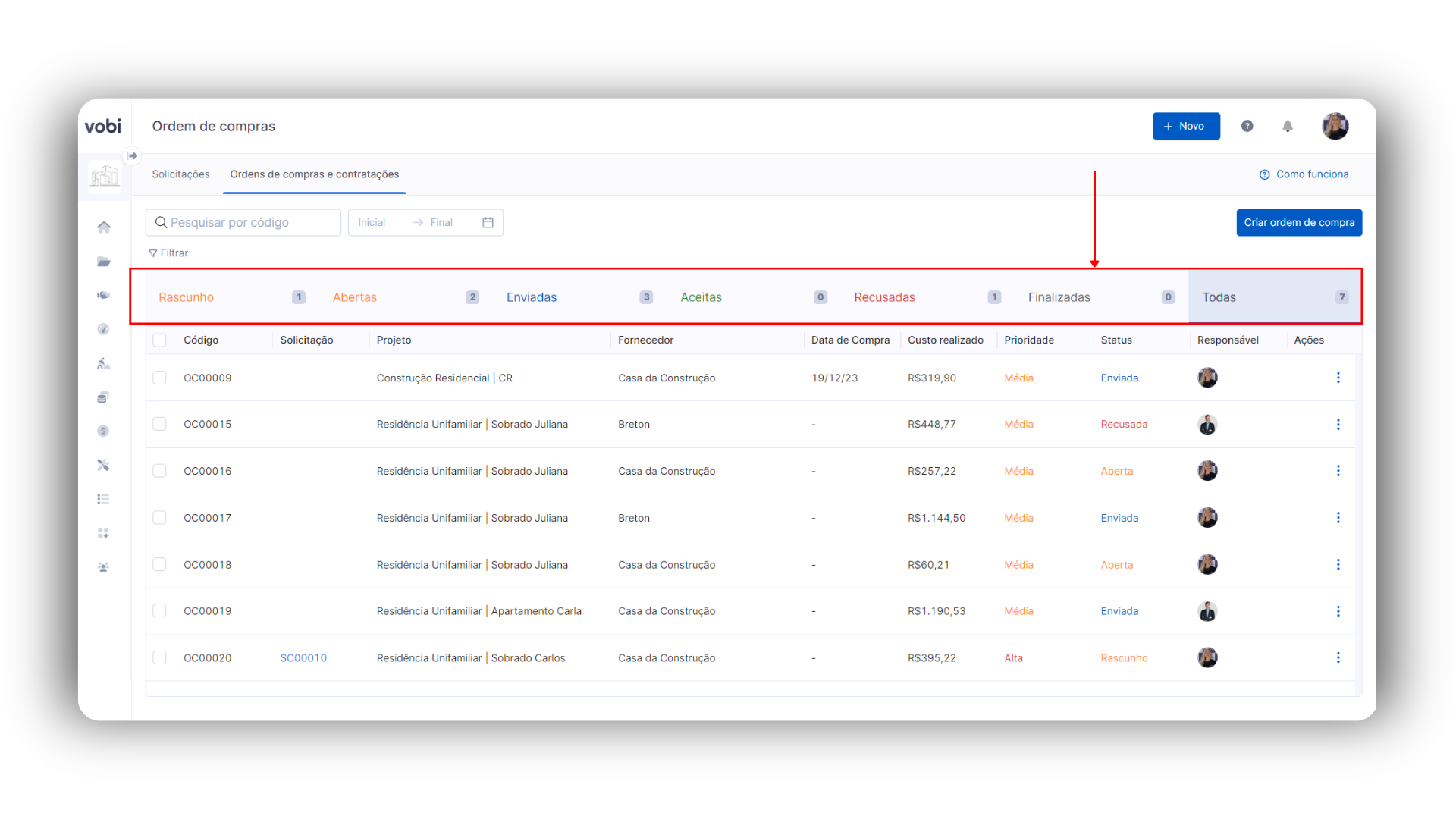This screenshot has width=1456, height=819.
Task: Open the calendar date picker icon
Action: pyautogui.click(x=488, y=222)
